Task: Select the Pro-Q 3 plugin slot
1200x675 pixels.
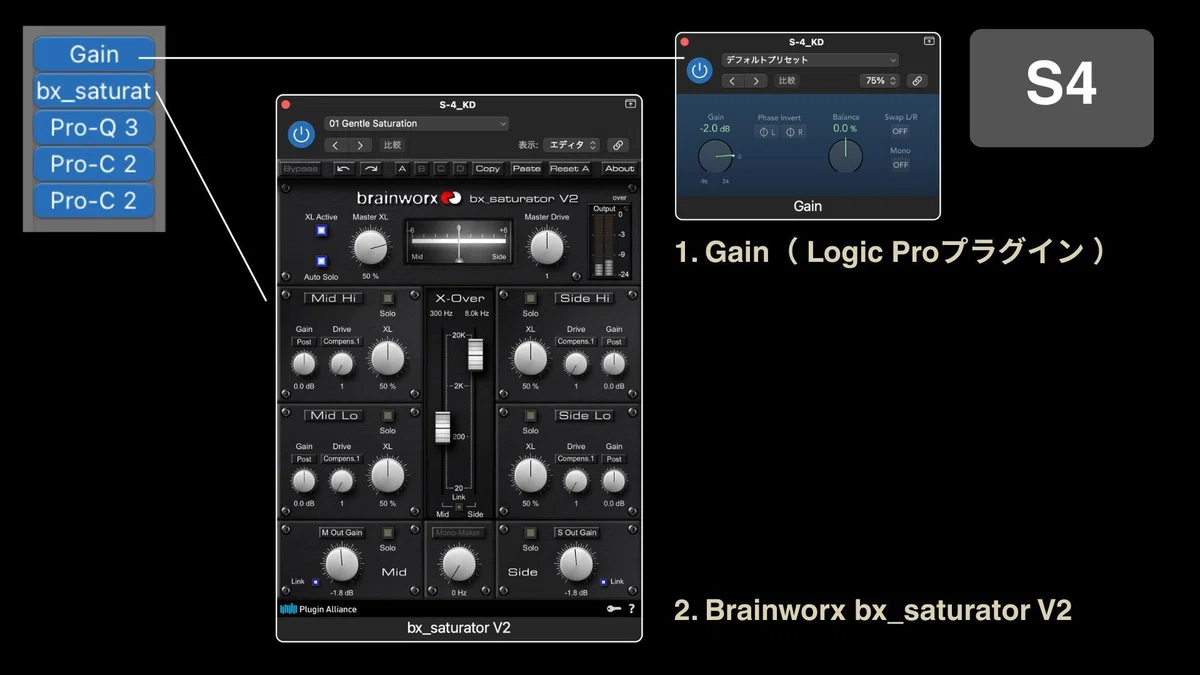Action: (x=94, y=127)
